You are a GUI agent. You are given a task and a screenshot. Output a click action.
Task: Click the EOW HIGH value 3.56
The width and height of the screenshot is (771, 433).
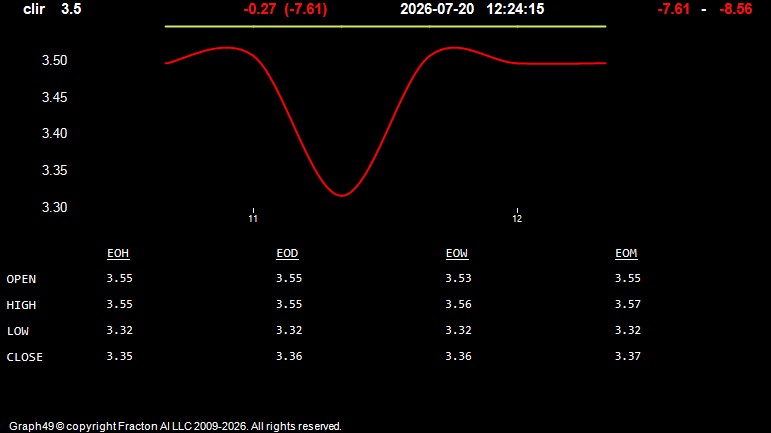[458, 304]
